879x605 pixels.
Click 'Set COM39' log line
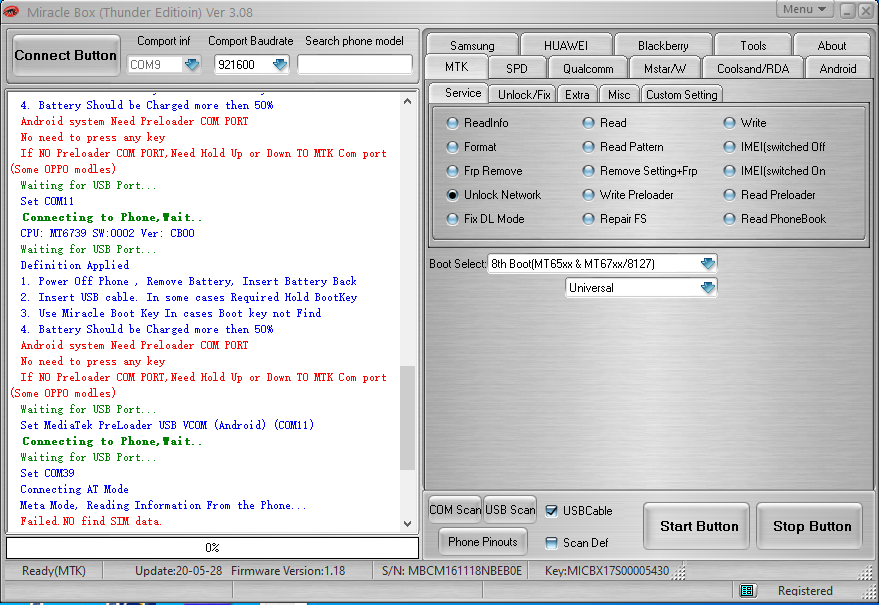tap(47, 473)
